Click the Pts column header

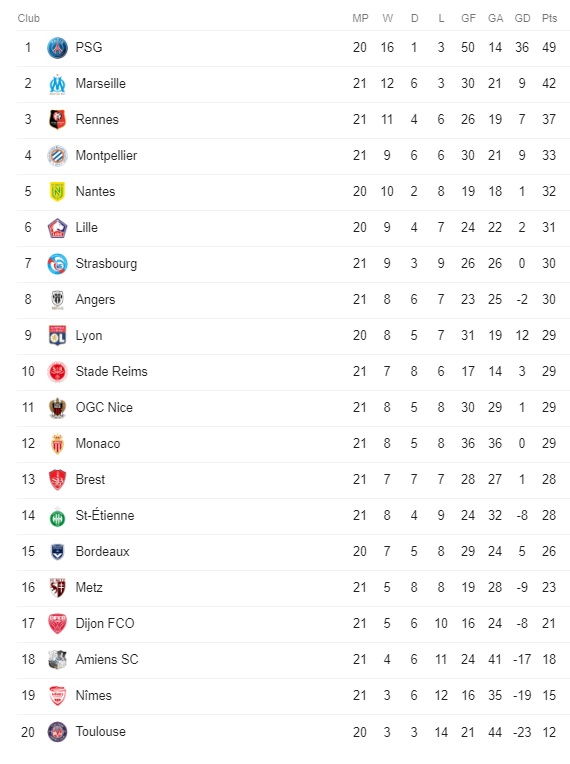tap(549, 18)
